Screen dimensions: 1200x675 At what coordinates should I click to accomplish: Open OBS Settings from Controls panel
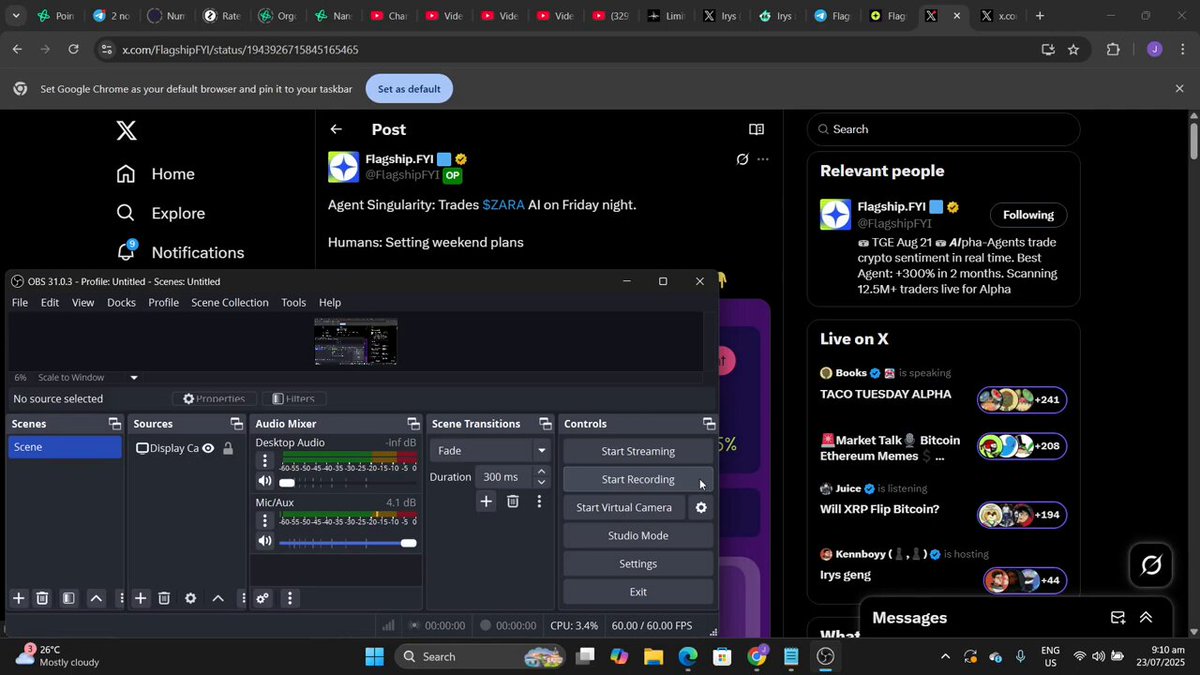638,563
